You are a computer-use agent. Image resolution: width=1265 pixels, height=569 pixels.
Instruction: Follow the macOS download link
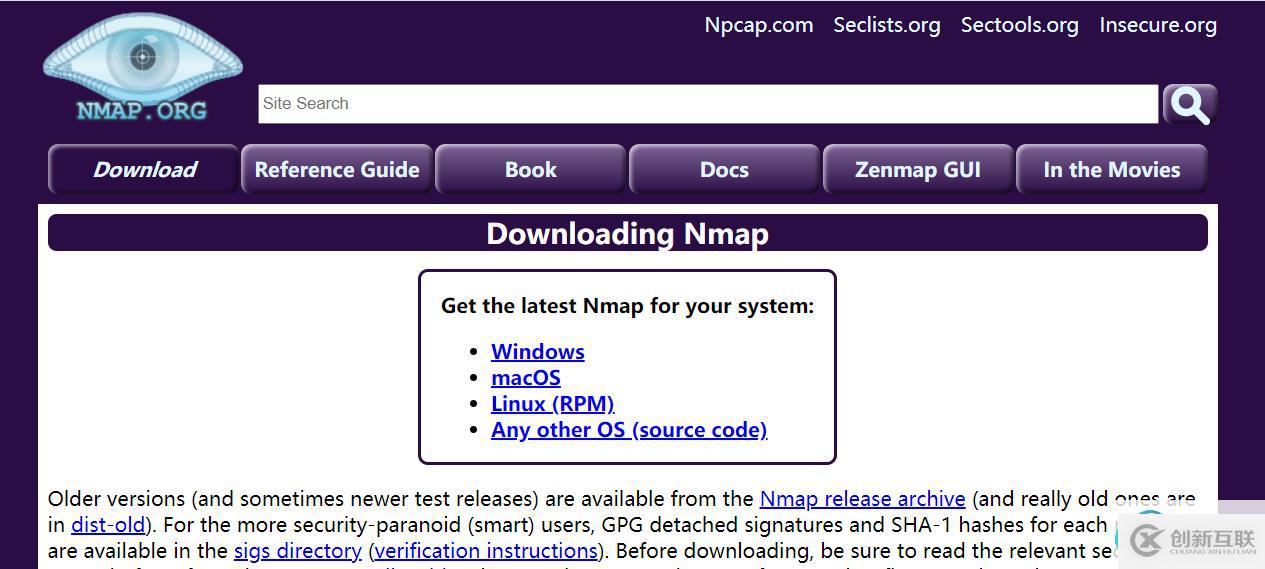point(526,378)
